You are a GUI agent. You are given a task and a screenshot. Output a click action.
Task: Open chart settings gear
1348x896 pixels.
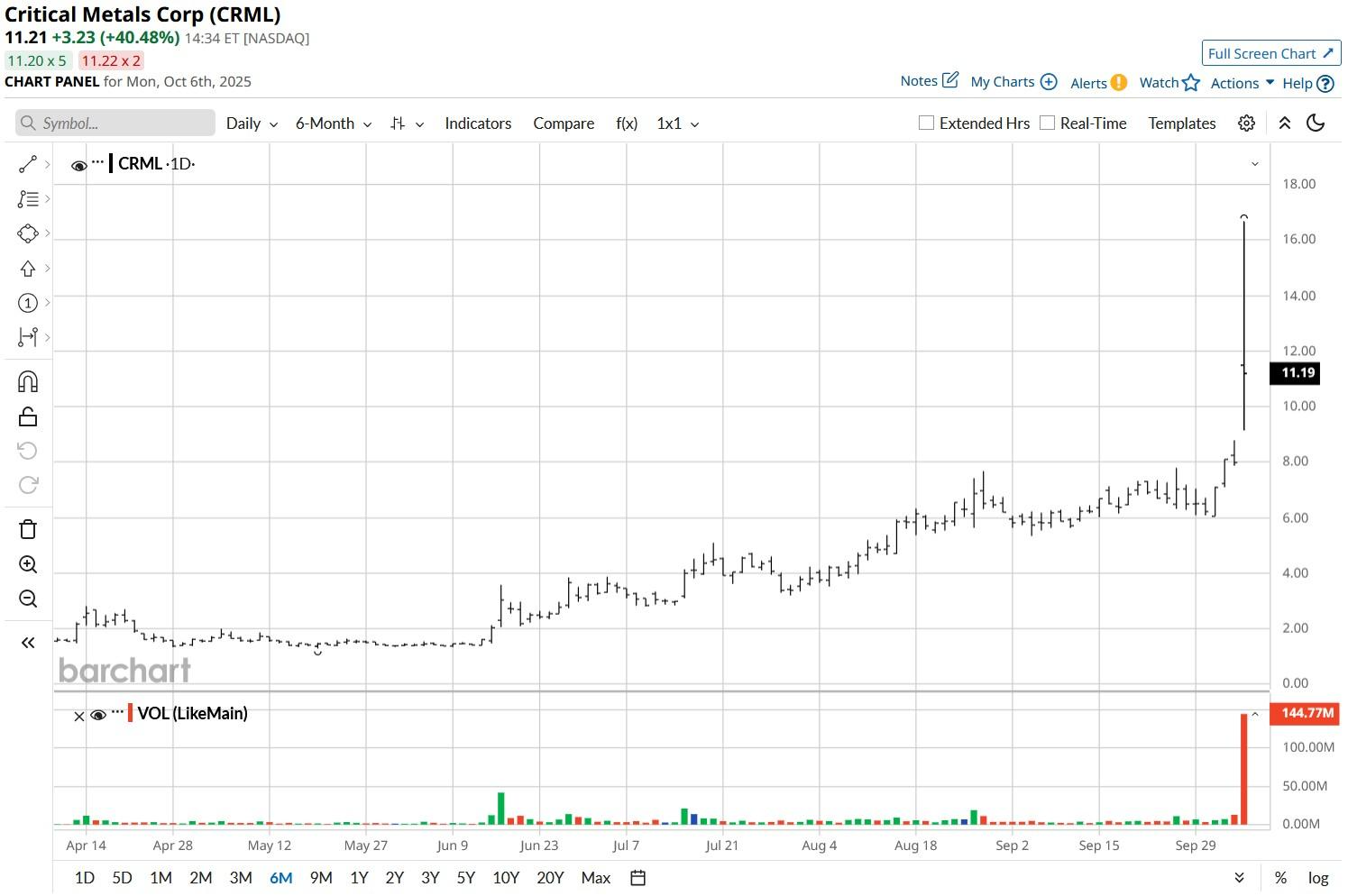pyautogui.click(x=1246, y=123)
